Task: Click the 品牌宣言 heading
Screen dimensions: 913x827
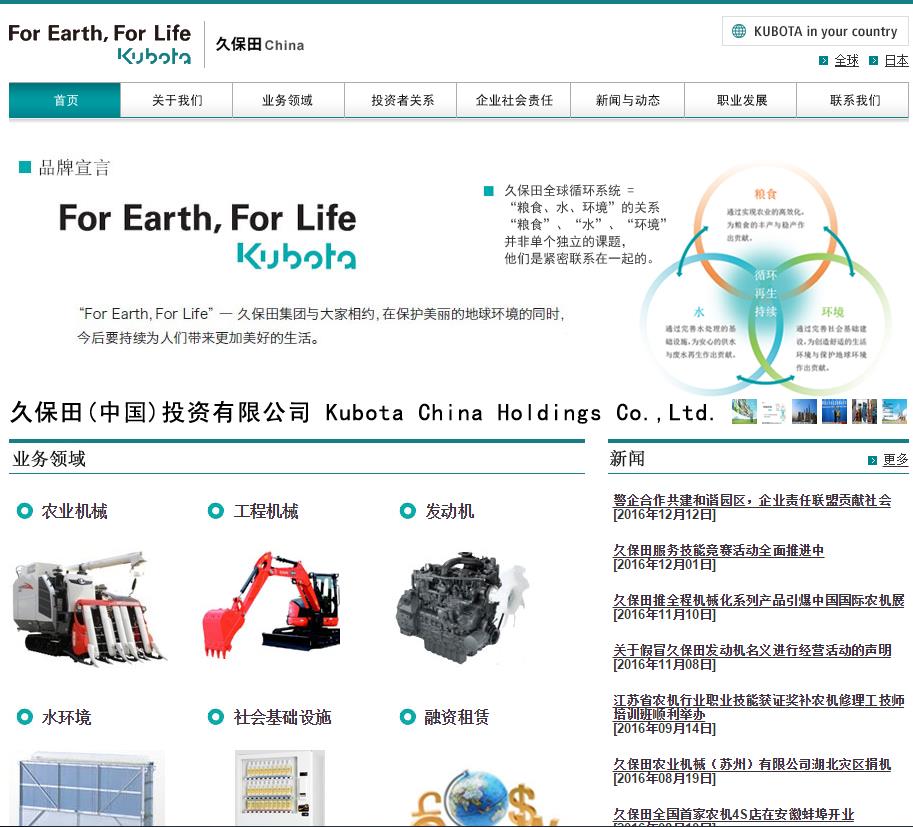Action: 74,168
